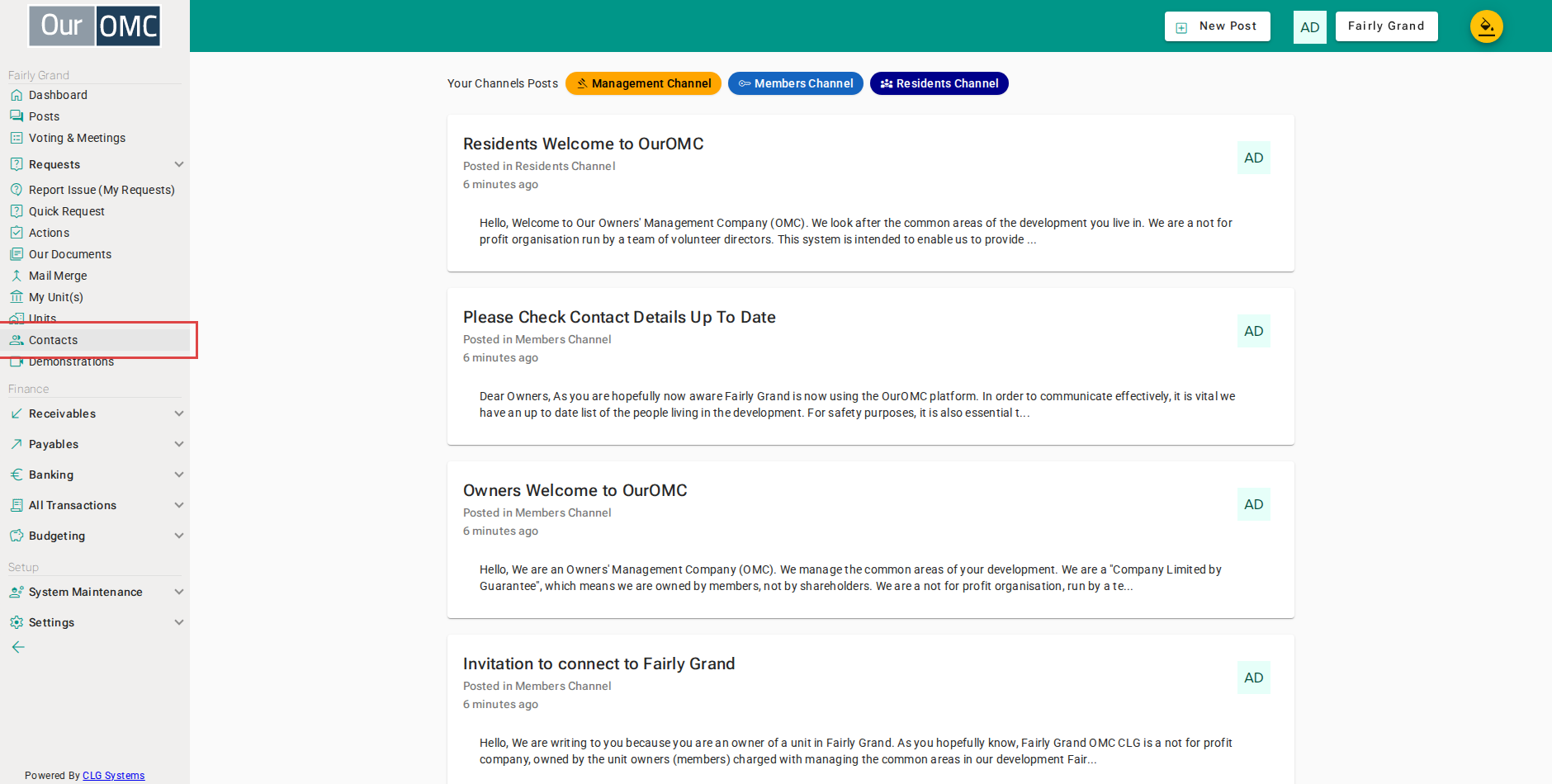Filter posts by Management Channel
Viewport: 1552px width, 784px height.
(x=643, y=83)
